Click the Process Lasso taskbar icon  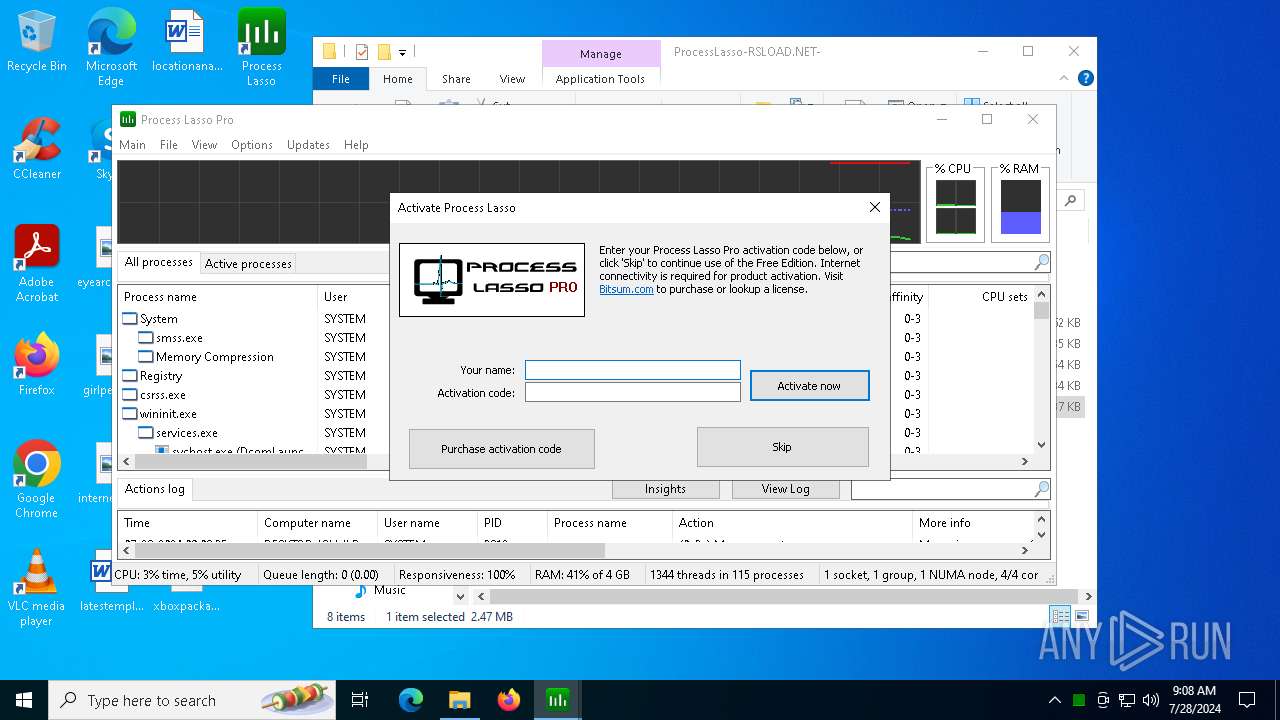click(x=557, y=700)
